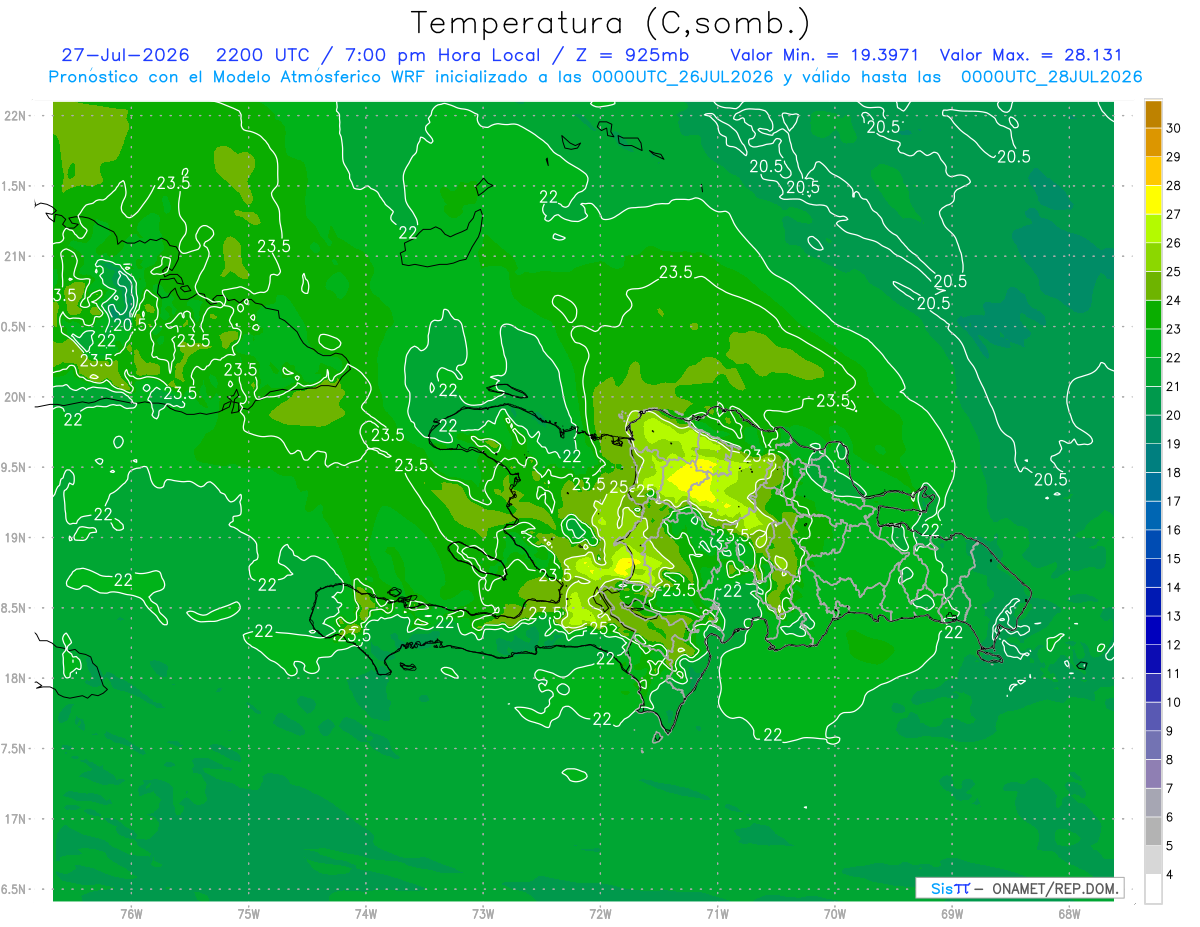Click the longitude axis label "74W"
1200x927 pixels.
(366, 913)
